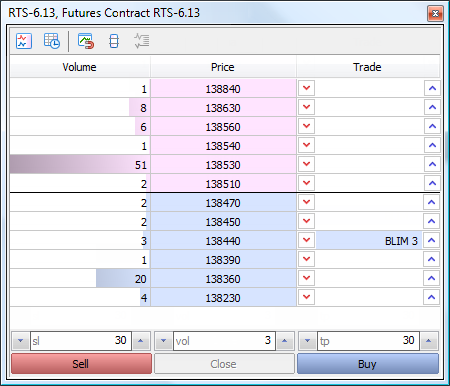This screenshot has height=386, width=450.
Task: Click the Close position button
Action: tap(224, 364)
